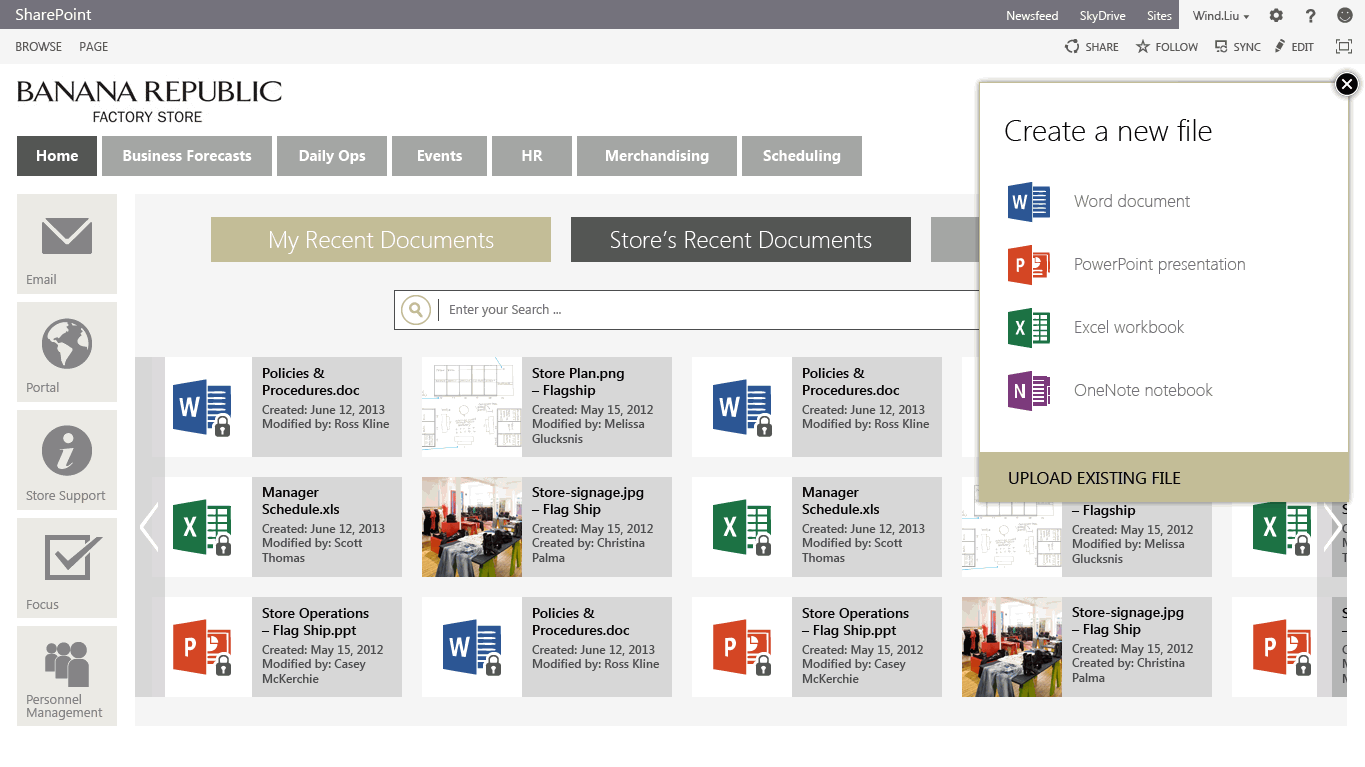Open the Portal globe tile
This screenshot has height=767, width=1365.
point(67,352)
